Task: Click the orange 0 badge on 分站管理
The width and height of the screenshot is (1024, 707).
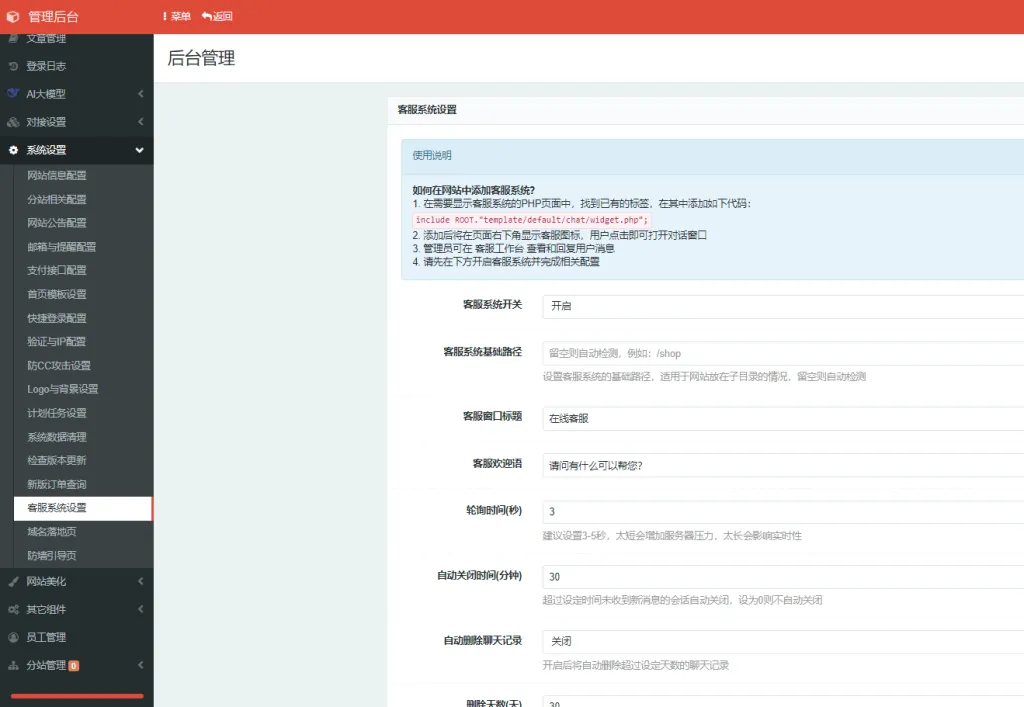Action: (74, 666)
